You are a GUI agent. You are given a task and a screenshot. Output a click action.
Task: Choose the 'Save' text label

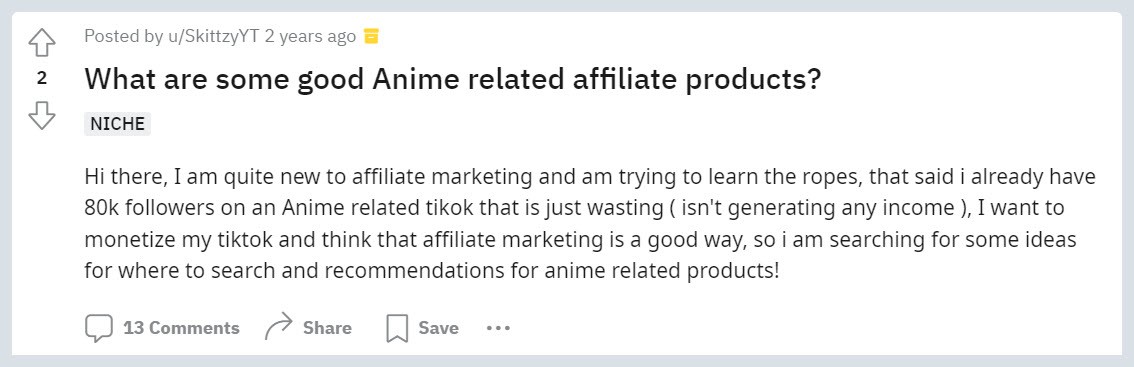click(438, 328)
